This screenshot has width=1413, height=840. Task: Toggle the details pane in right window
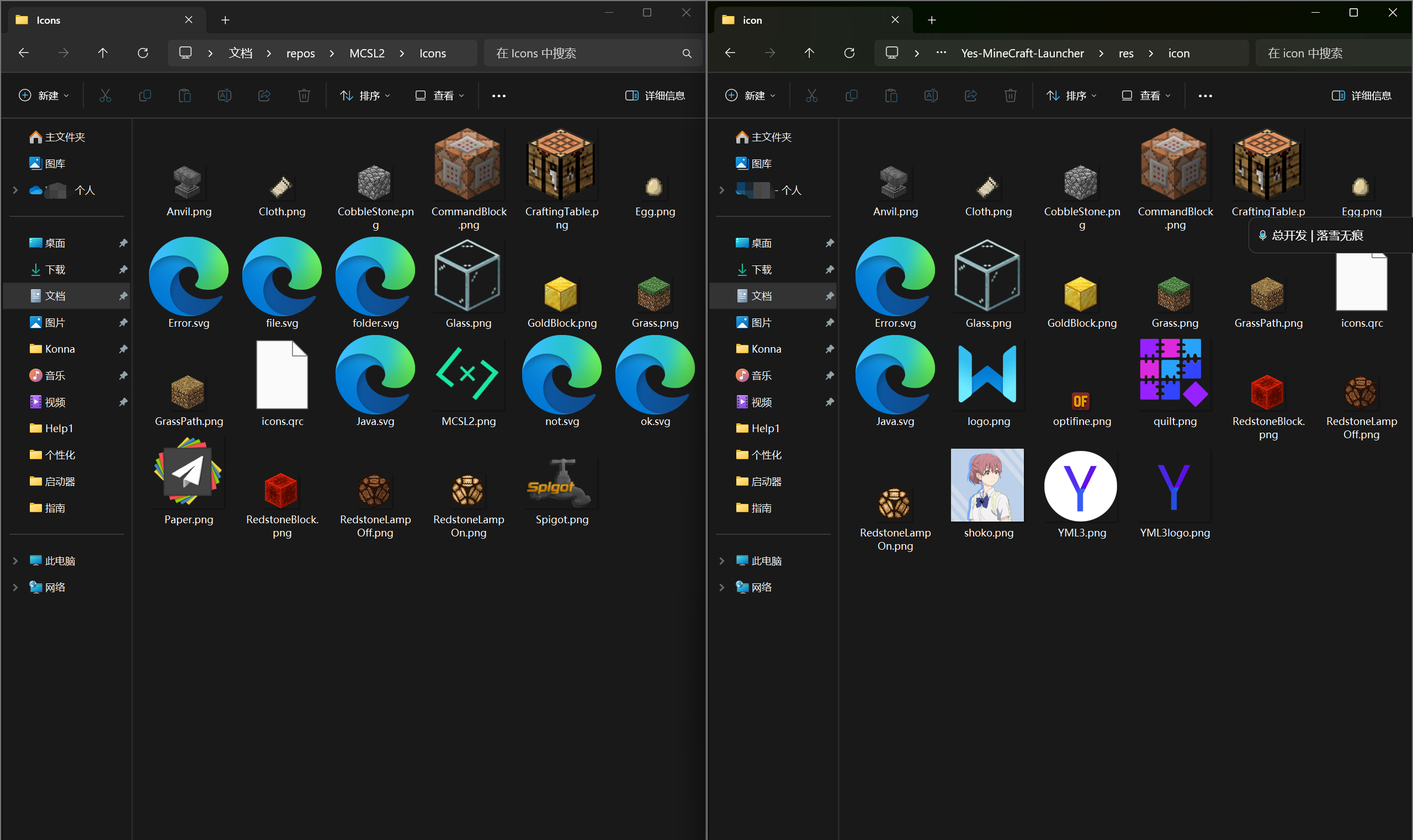pyautogui.click(x=1362, y=95)
